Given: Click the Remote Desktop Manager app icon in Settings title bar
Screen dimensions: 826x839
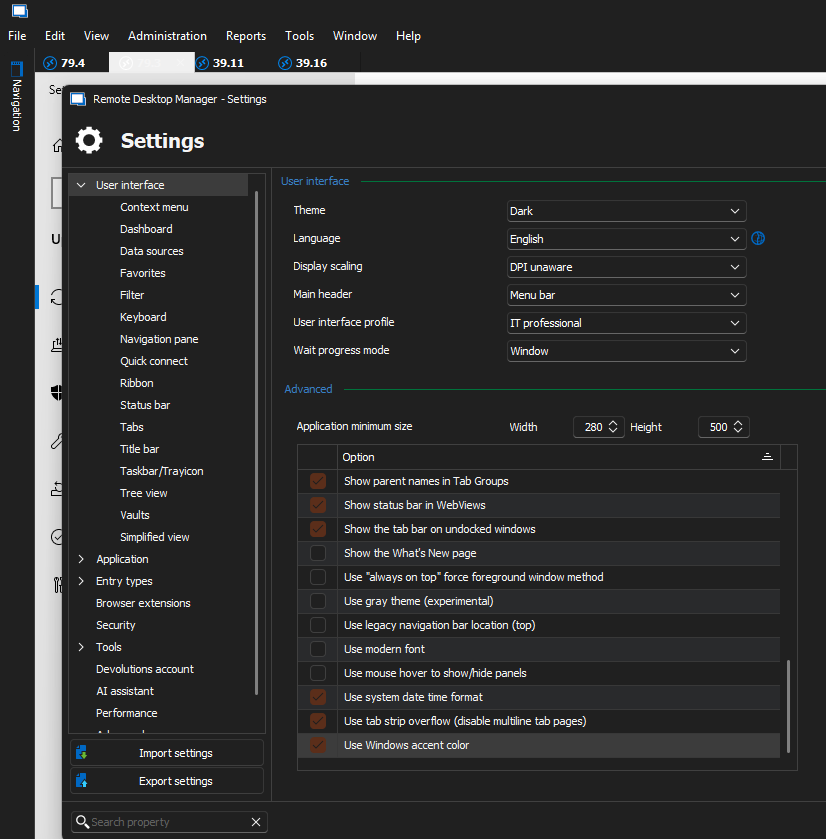Looking at the screenshot, I should [78, 100].
